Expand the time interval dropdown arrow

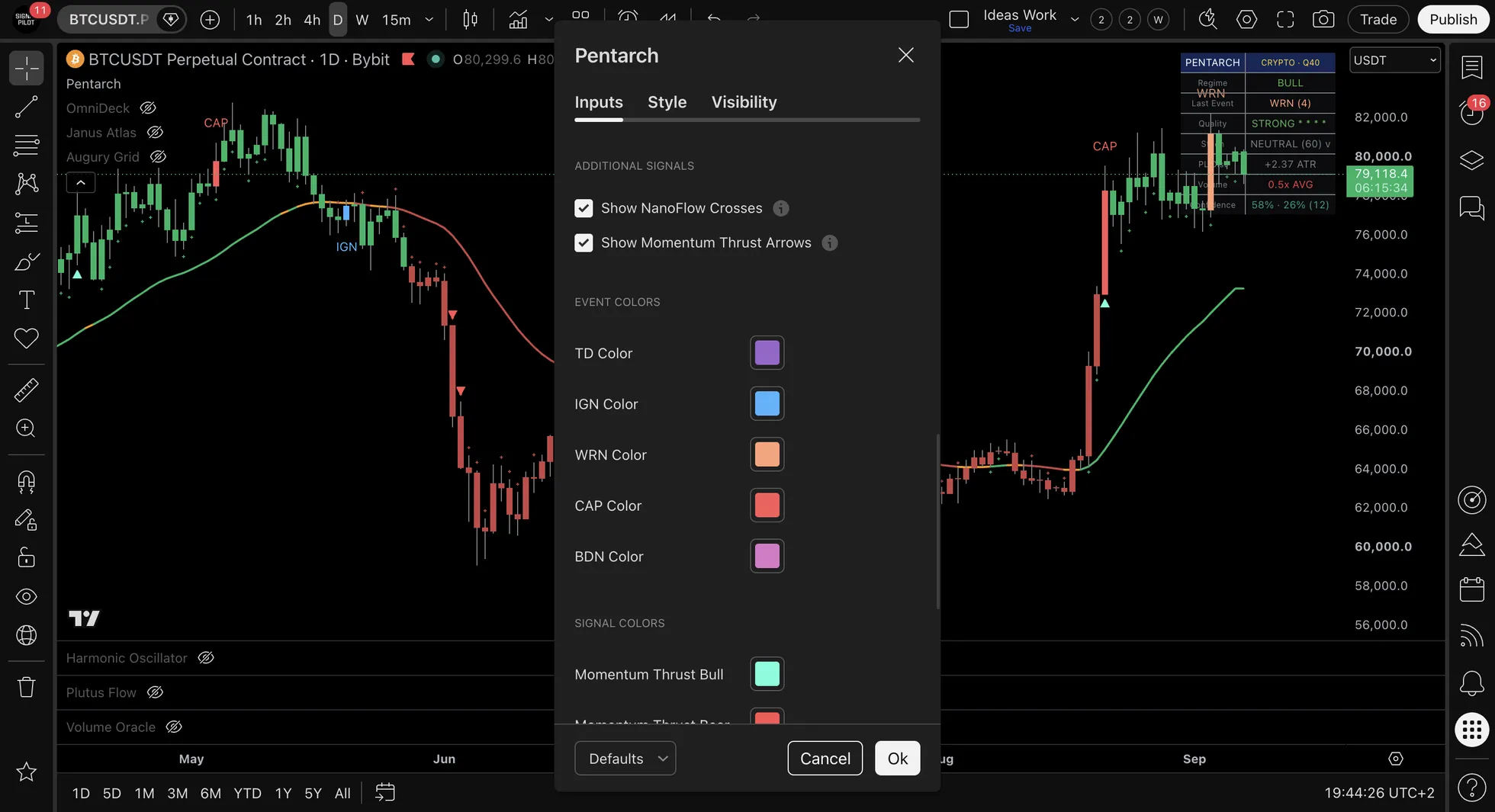[429, 19]
